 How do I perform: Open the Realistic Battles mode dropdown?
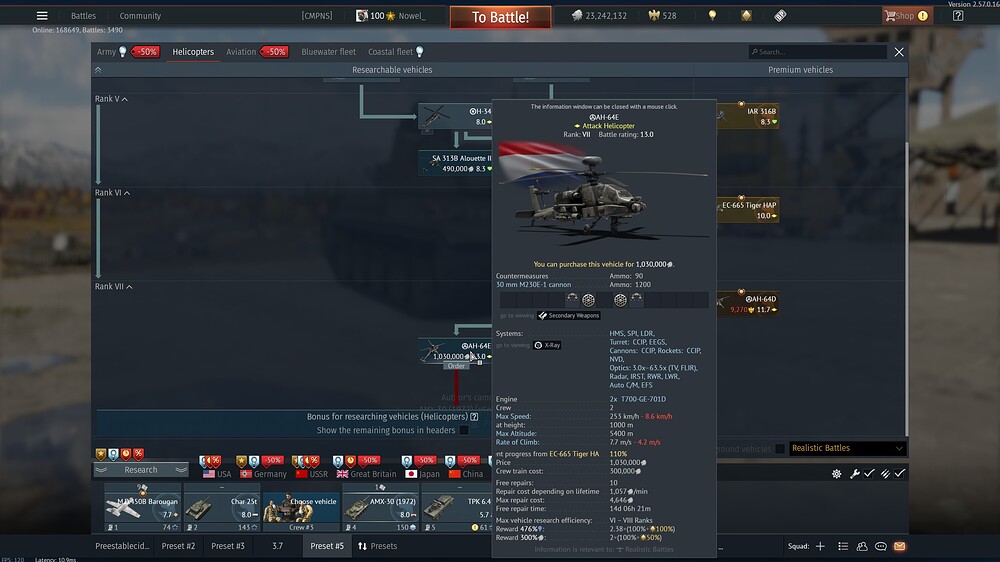(x=847, y=448)
